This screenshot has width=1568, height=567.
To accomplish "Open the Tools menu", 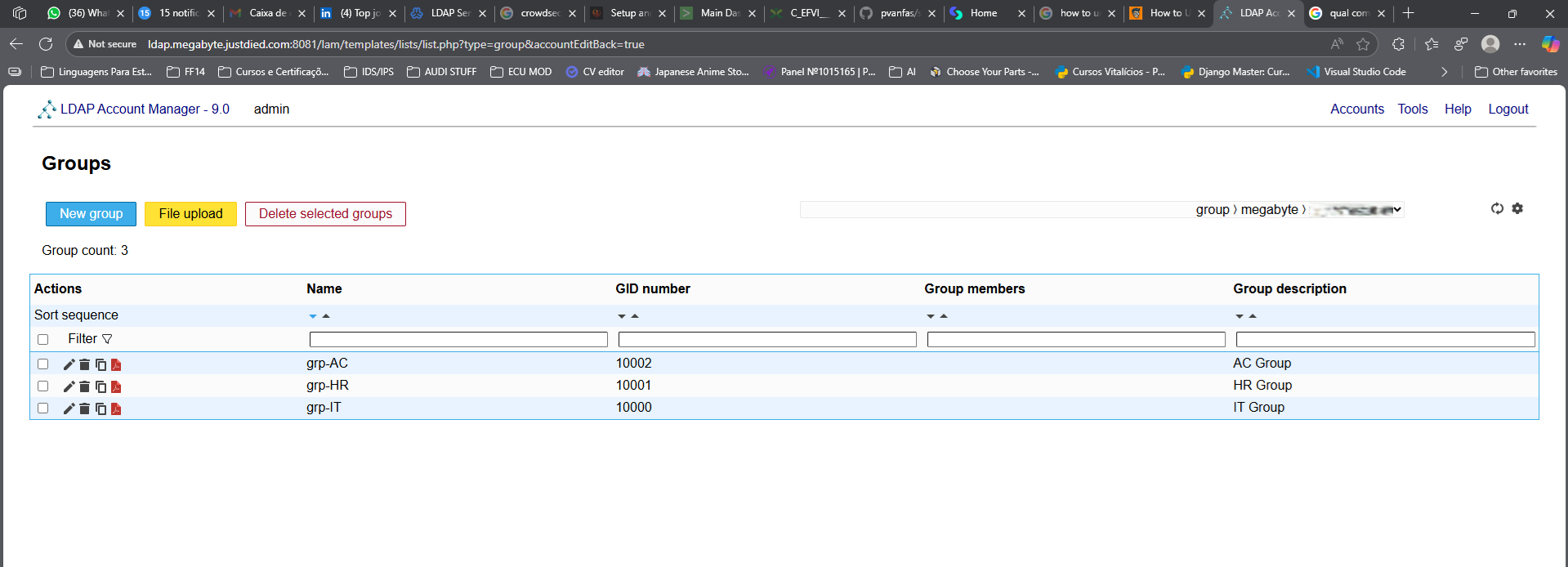I will (1412, 109).
